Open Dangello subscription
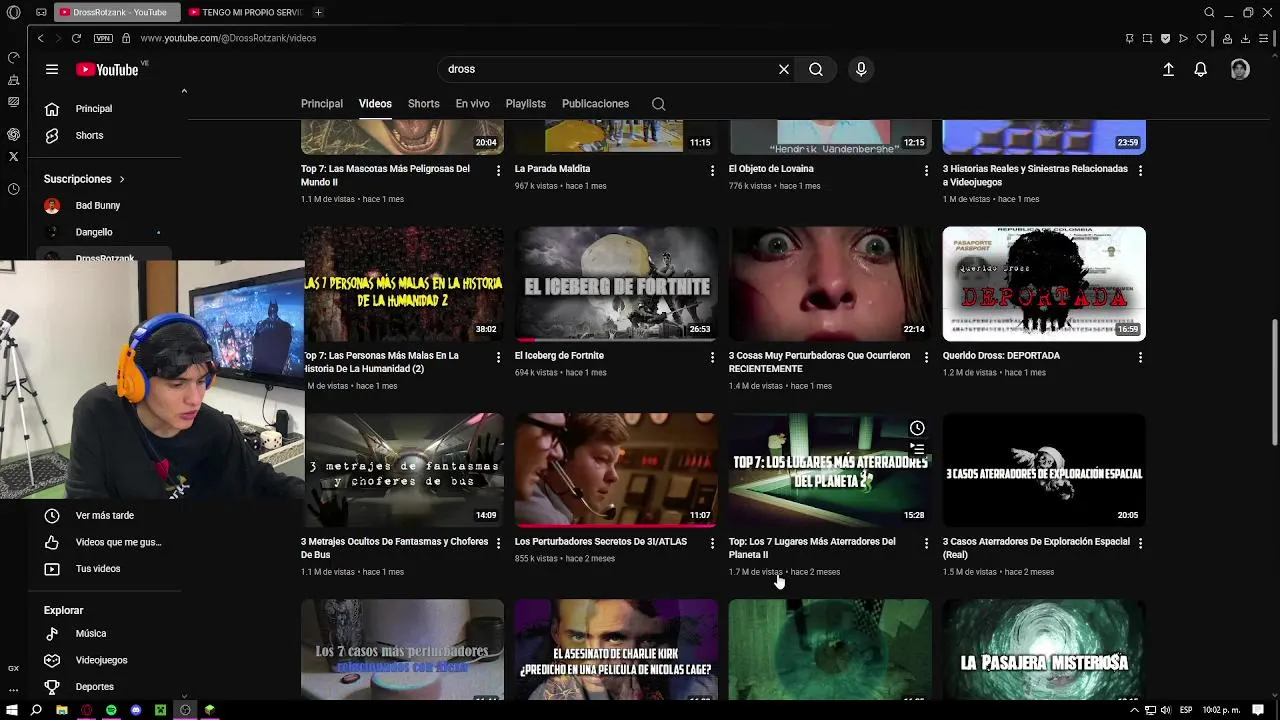Screen dimensions: 1280x720 104,232
